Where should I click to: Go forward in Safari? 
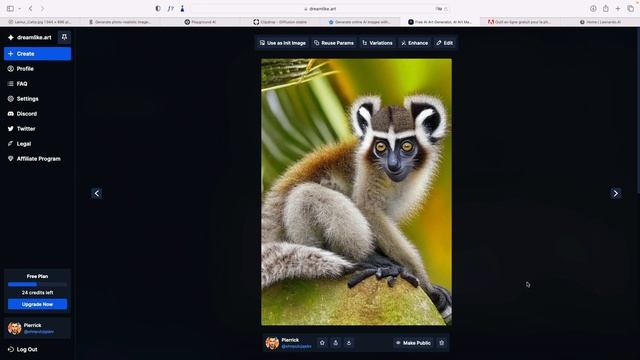(42, 9)
